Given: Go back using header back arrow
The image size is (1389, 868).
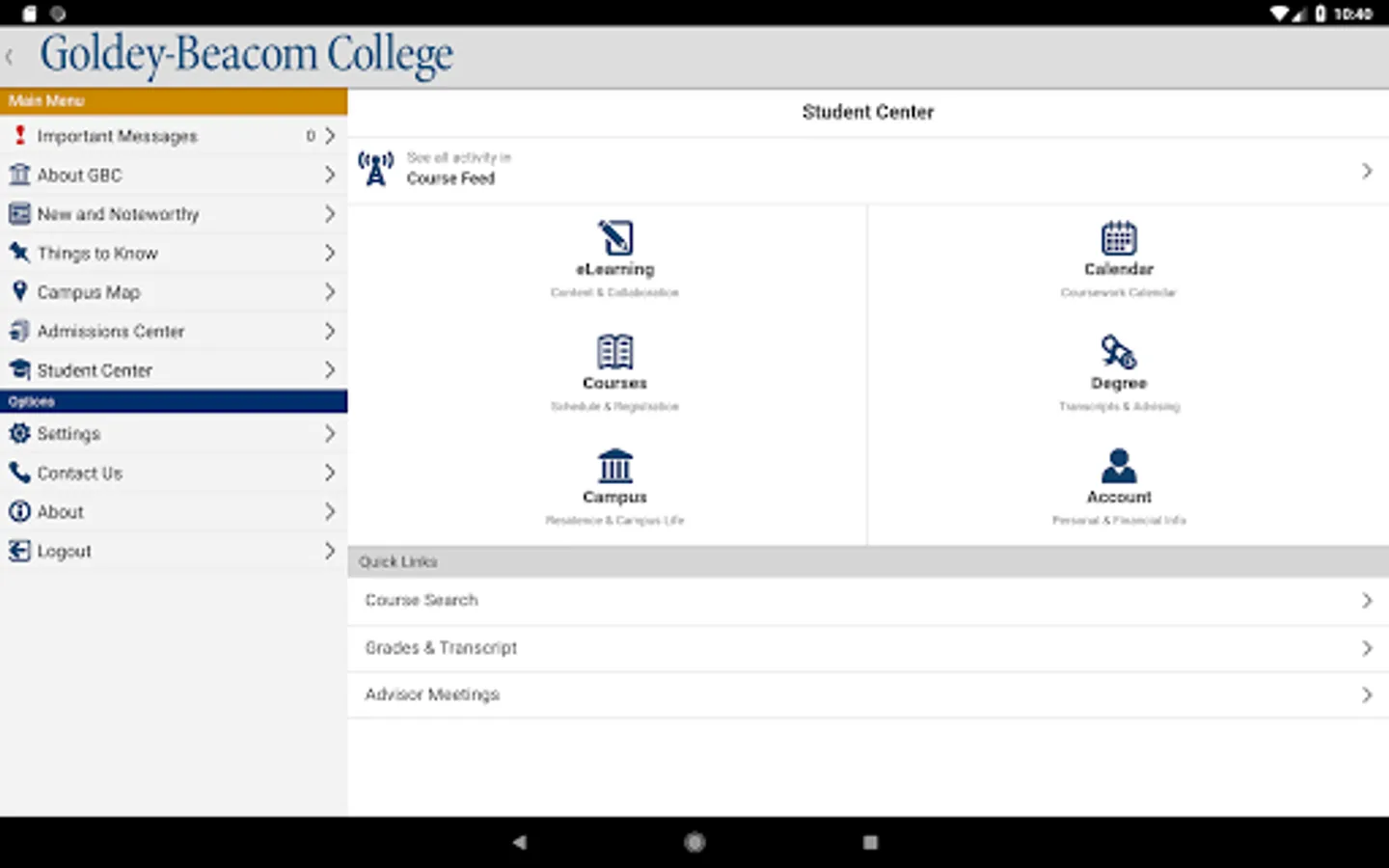Looking at the screenshot, I should point(10,57).
